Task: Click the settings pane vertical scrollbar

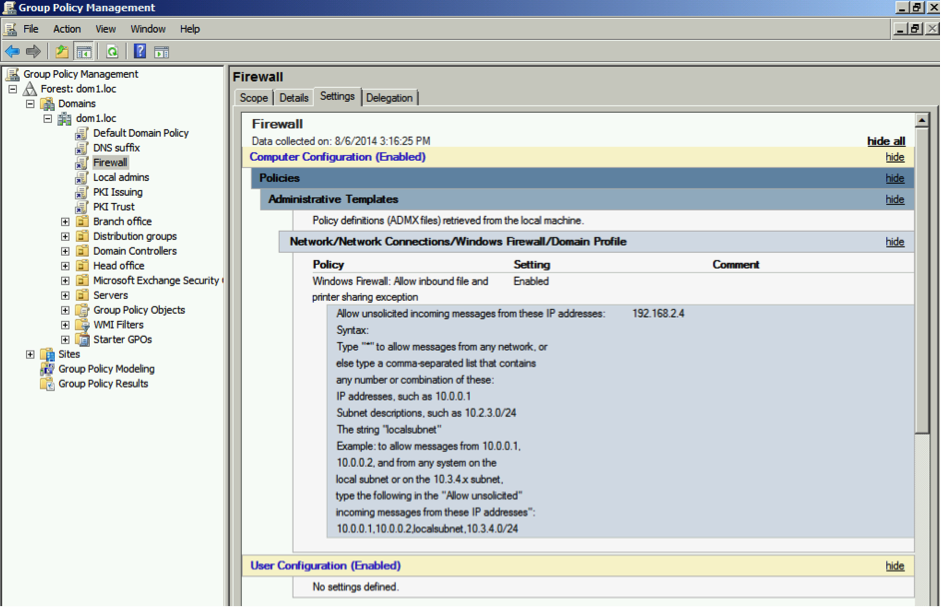Action: coord(922,300)
